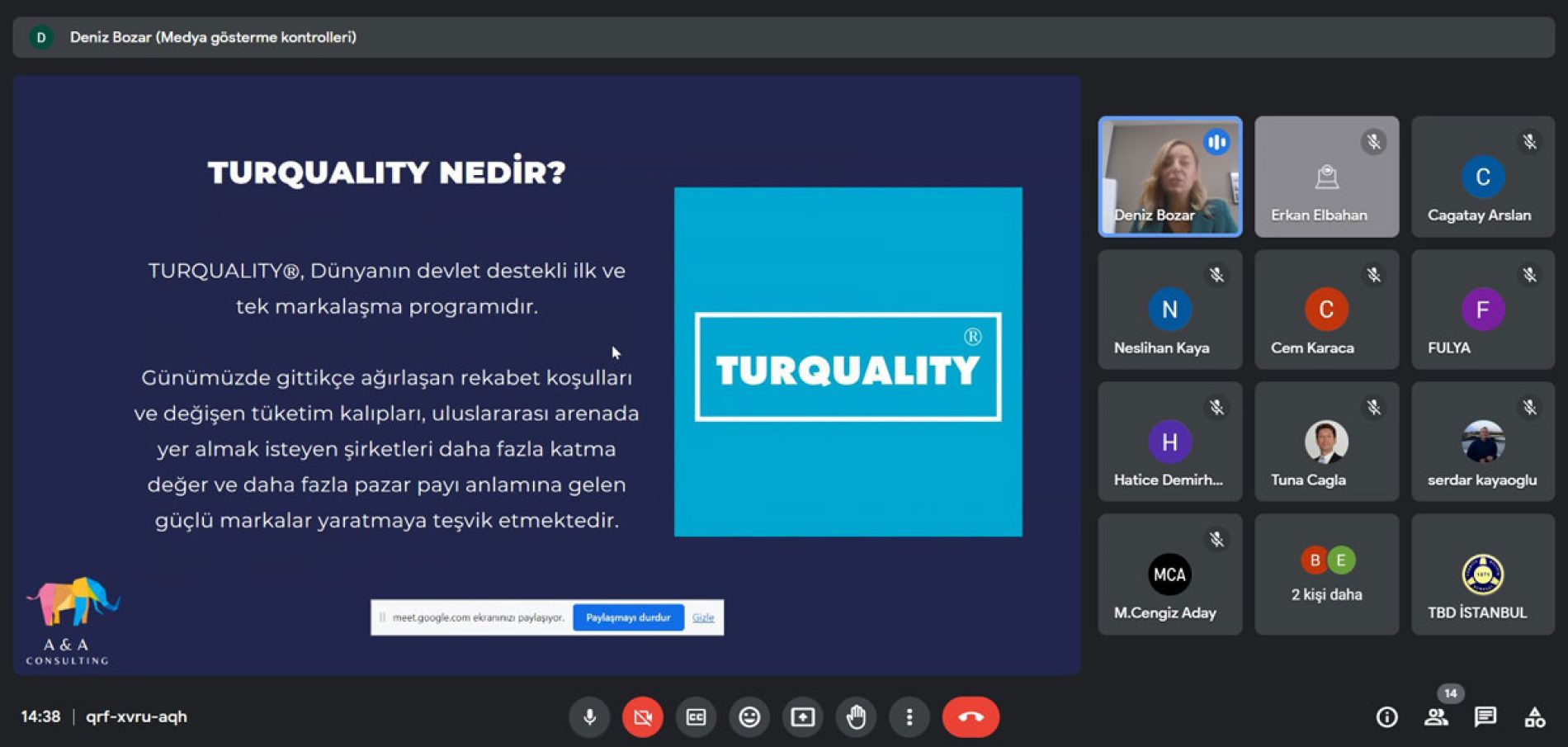This screenshot has width=1568, height=747.
Task: Mute the microphone
Action: (x=589, y=717)
